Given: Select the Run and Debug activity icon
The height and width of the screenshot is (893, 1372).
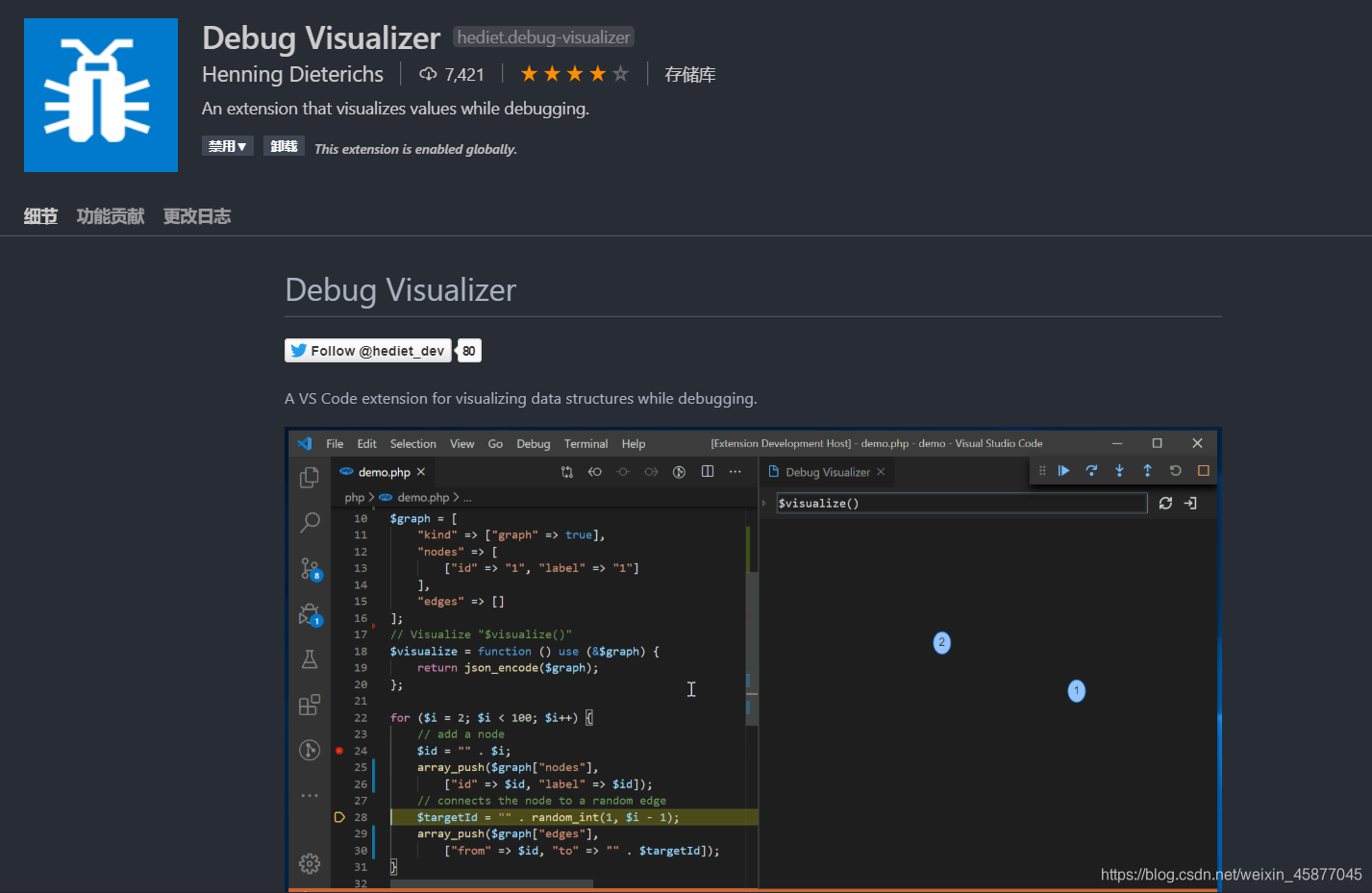Looking at the screenshot, I should click(310, 613).
